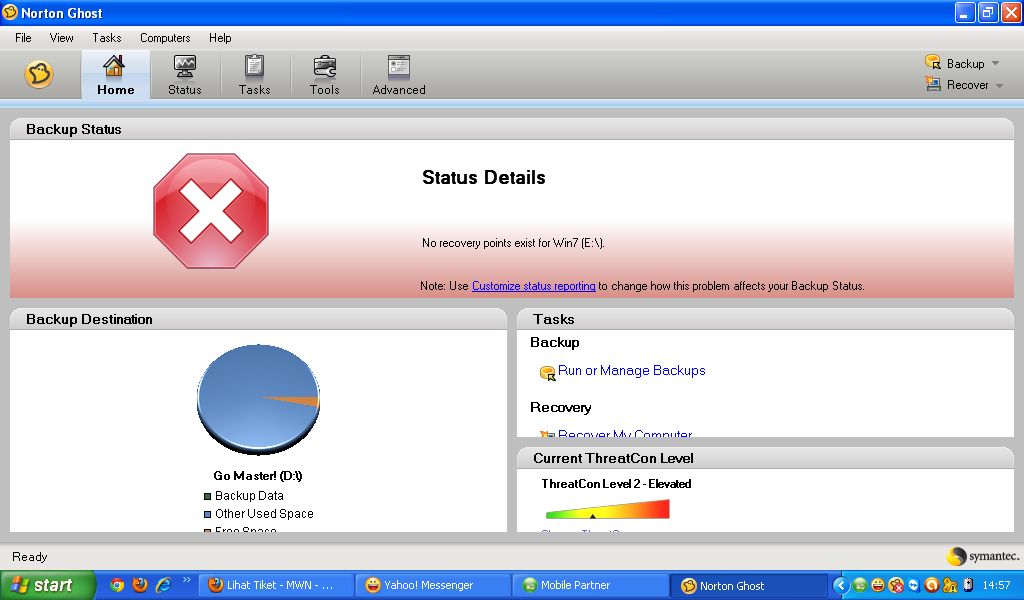
Task: Expand the Backup dropdown arrow
Action: [995, 63]
